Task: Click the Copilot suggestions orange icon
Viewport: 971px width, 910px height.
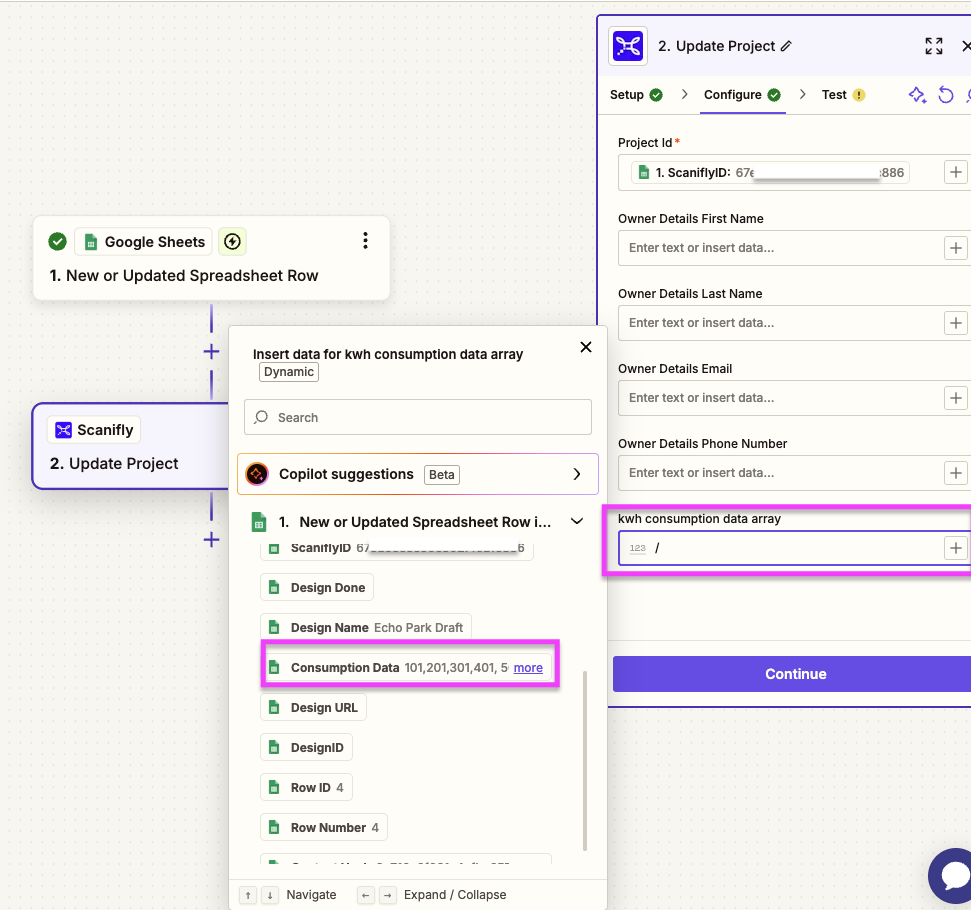Action: tap(257, 474)
